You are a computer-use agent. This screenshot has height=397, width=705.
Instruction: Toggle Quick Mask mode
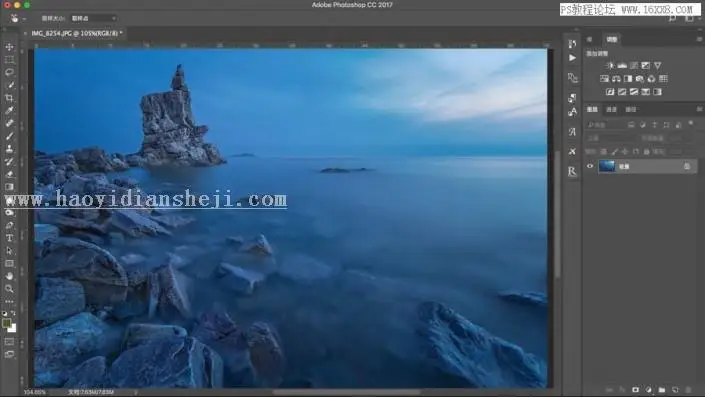pos(9,342)
